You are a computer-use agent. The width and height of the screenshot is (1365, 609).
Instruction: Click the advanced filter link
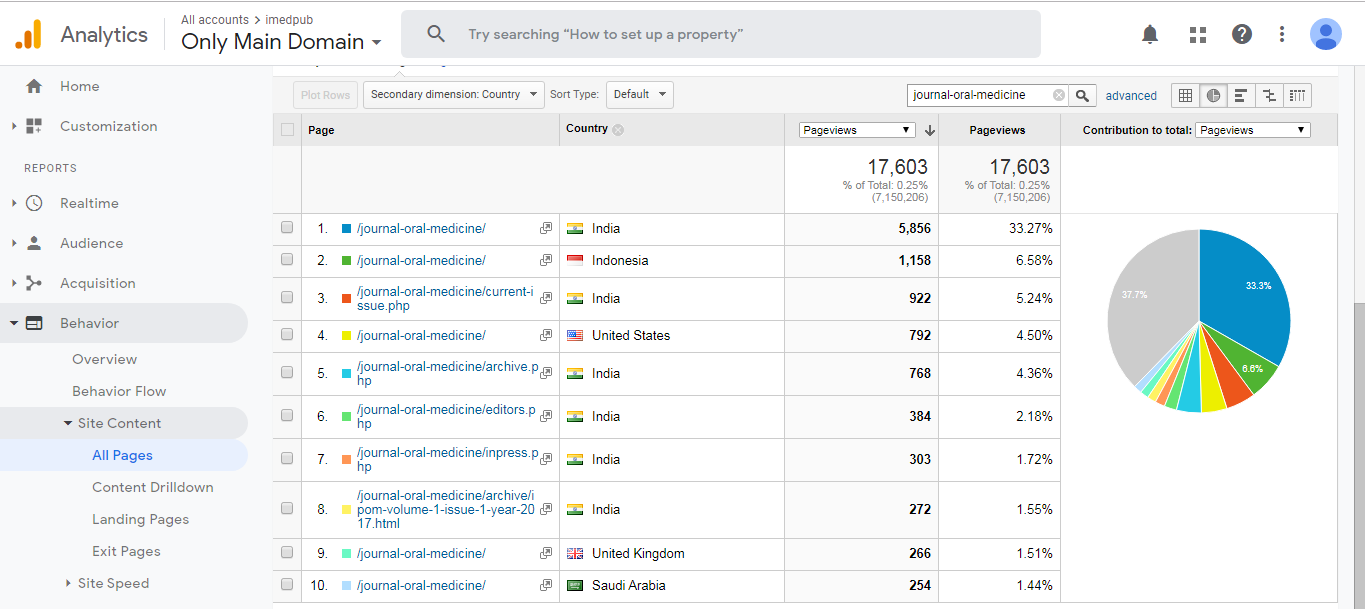pyautogui.click(x=1131, y=96)
